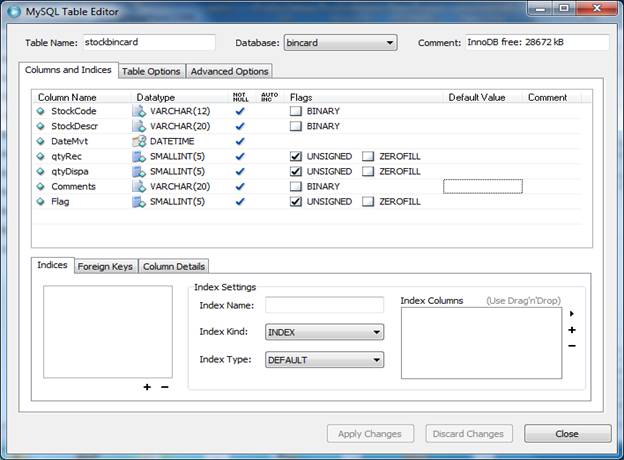Click the Index Name input field
The width and height of the screenshot is (624, 460).
[x=324, y=305]
